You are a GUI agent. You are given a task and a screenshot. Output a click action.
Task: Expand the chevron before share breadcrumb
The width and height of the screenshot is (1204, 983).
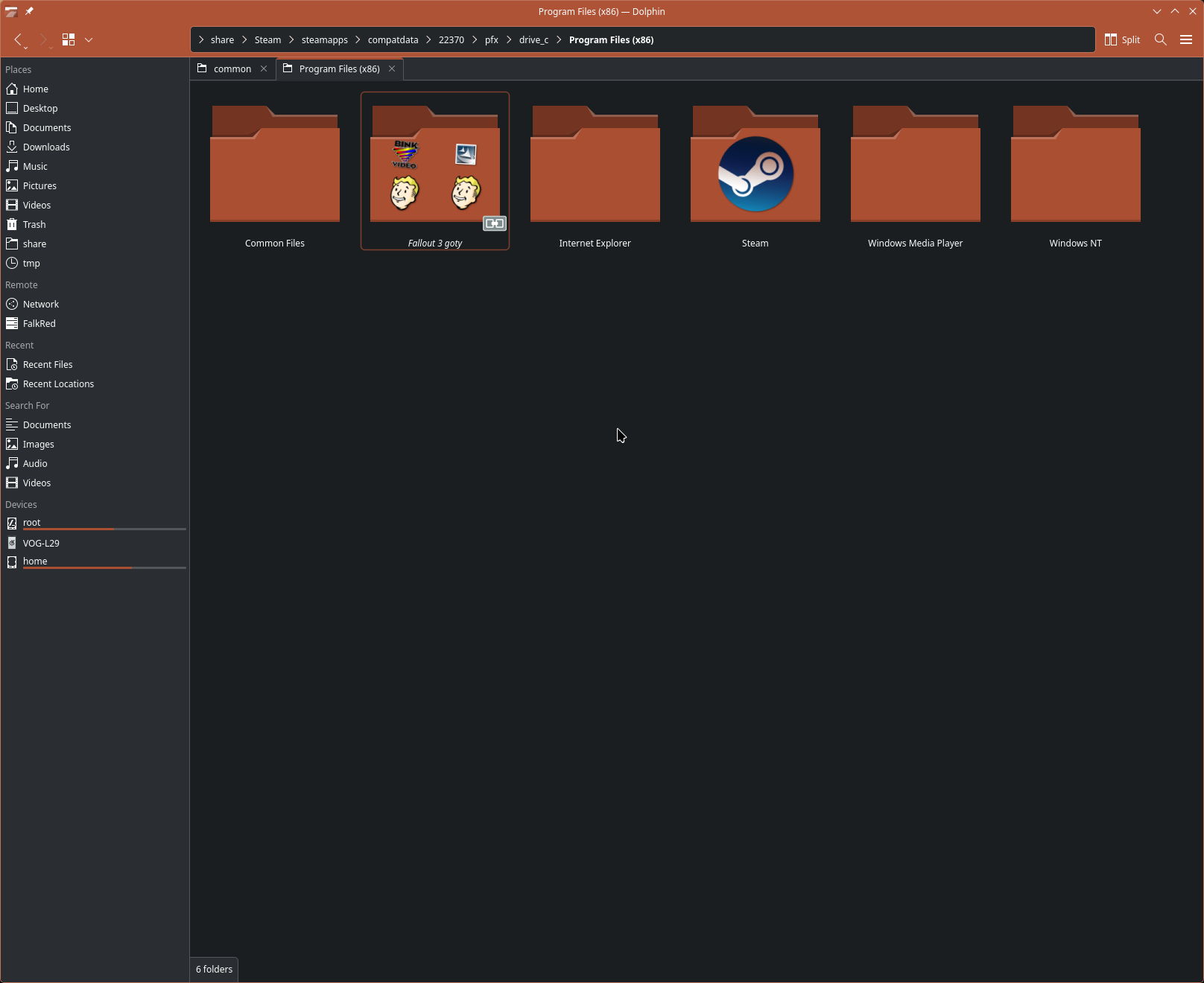click(x=201, y=40)
